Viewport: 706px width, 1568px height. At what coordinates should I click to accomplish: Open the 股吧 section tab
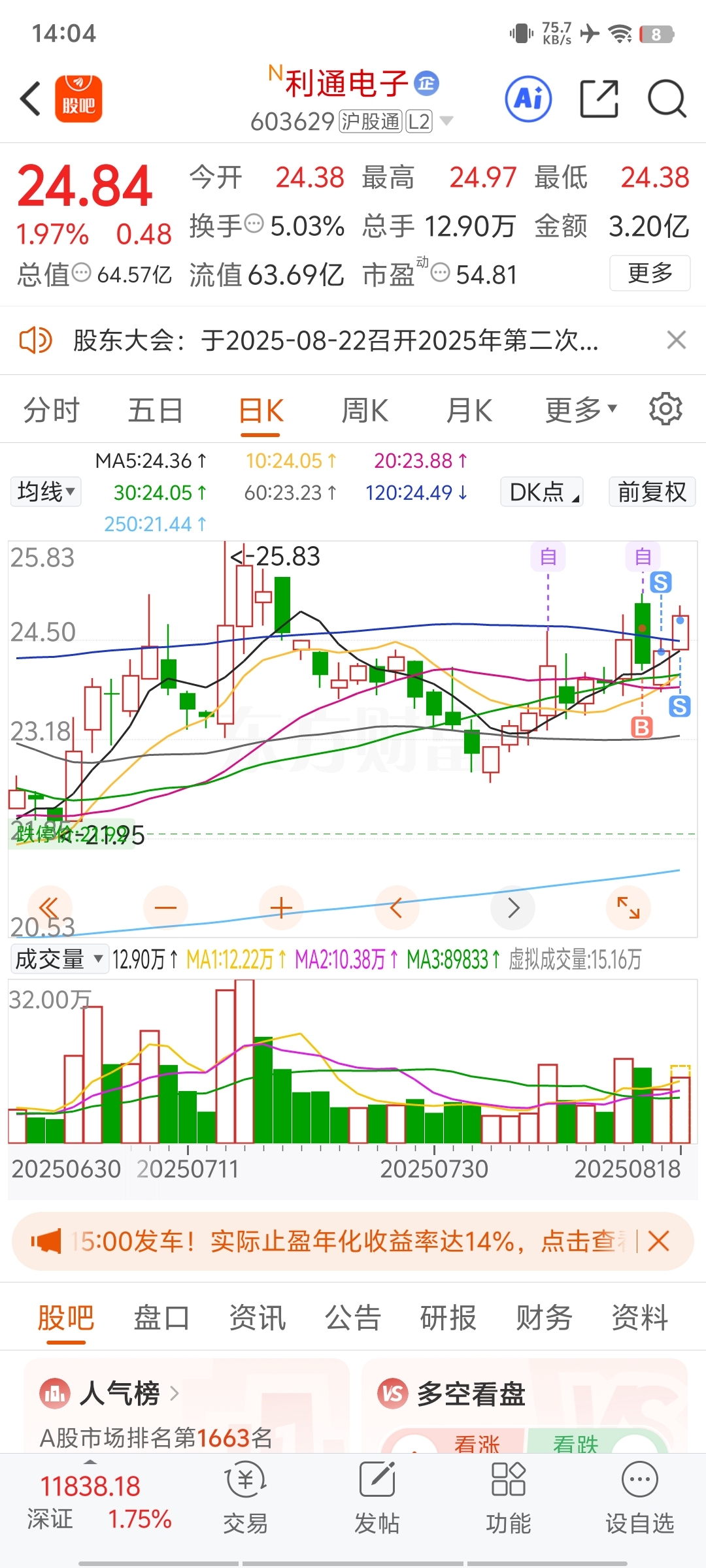66,1317
